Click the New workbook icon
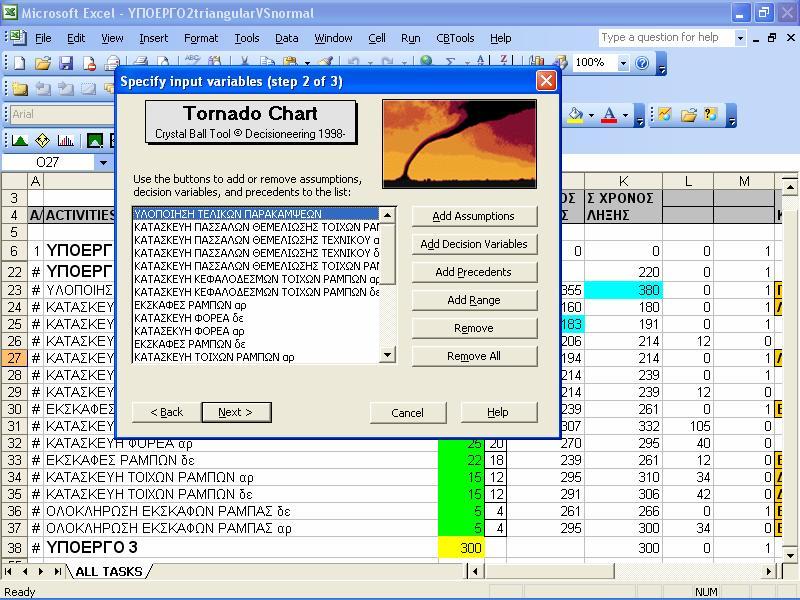This screenshot has width=800, height=600. (x=19, y=63)
